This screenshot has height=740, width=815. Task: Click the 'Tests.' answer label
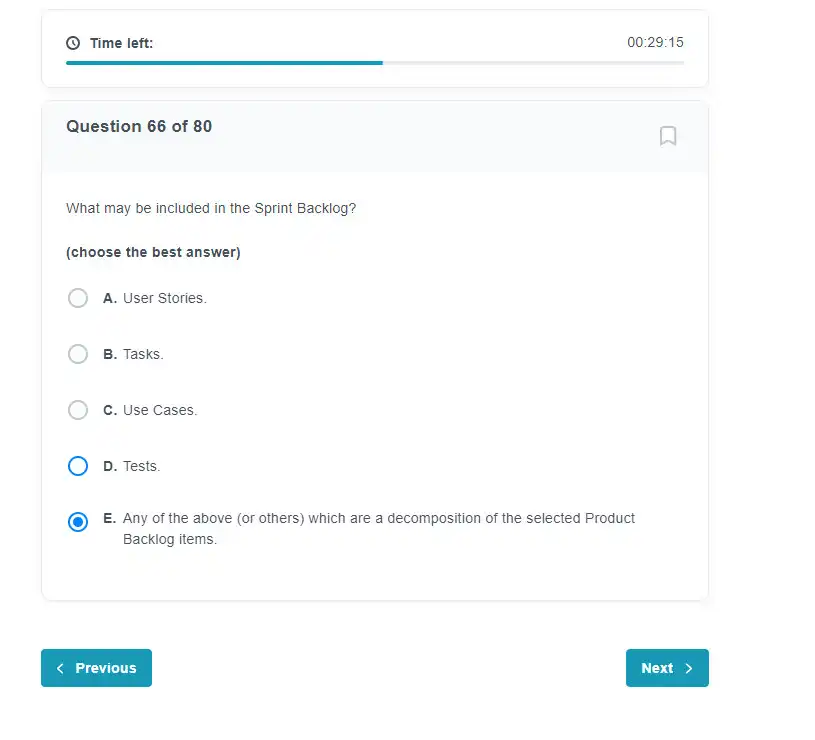pos(141,466)
